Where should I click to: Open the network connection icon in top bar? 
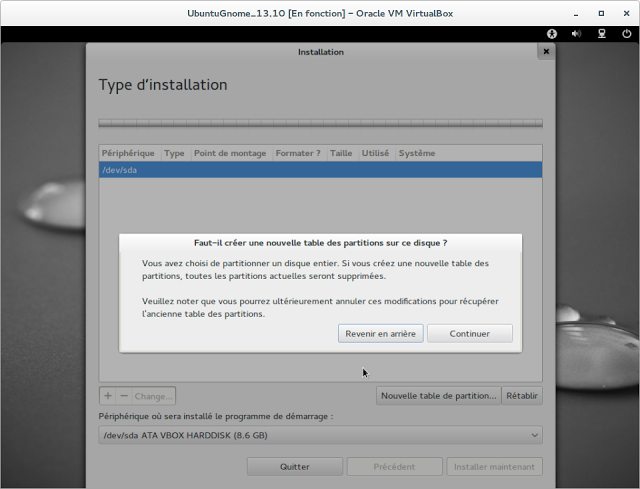[x=602, y=34]
